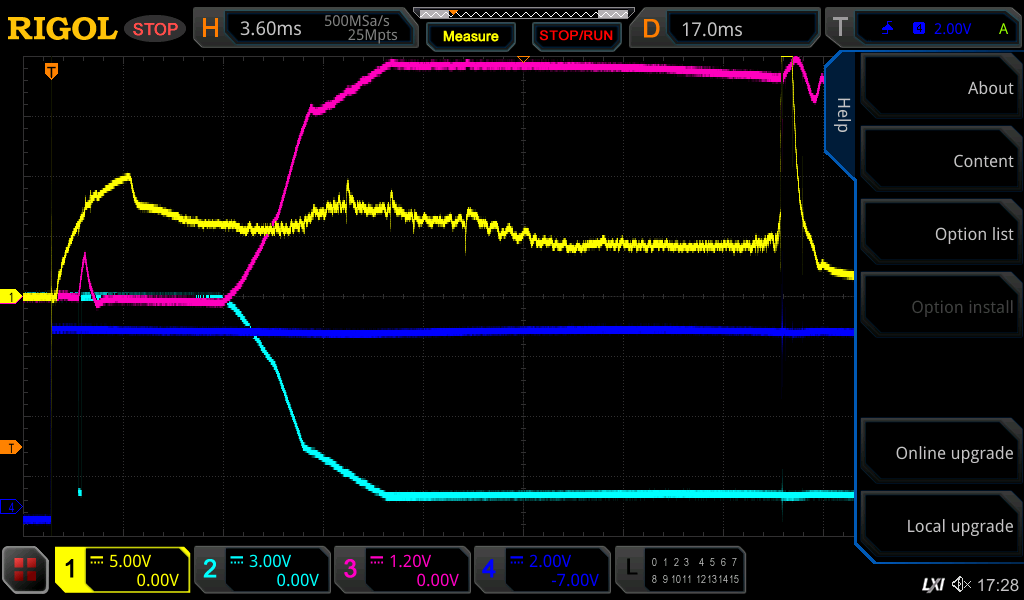Select About in Help menu
Screen dimensions: 1024x600
coord(940,88)
